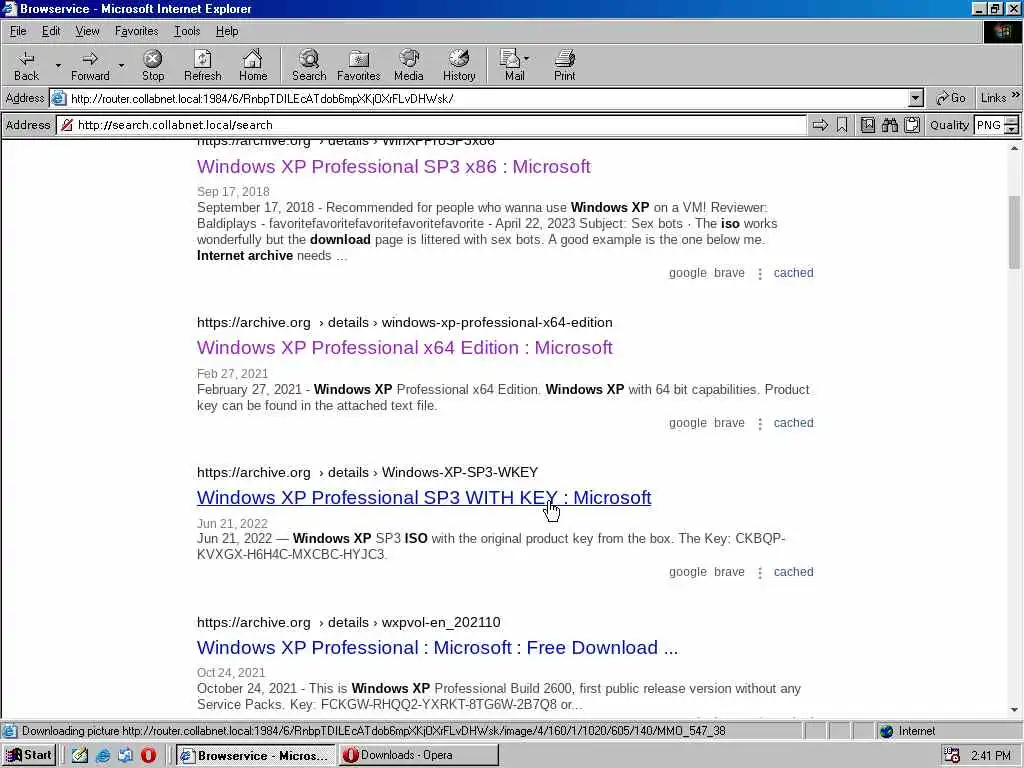This screenshot has height=768, width=1024.
Task: Click the binoculars find icon
Action: pos(890,125)
